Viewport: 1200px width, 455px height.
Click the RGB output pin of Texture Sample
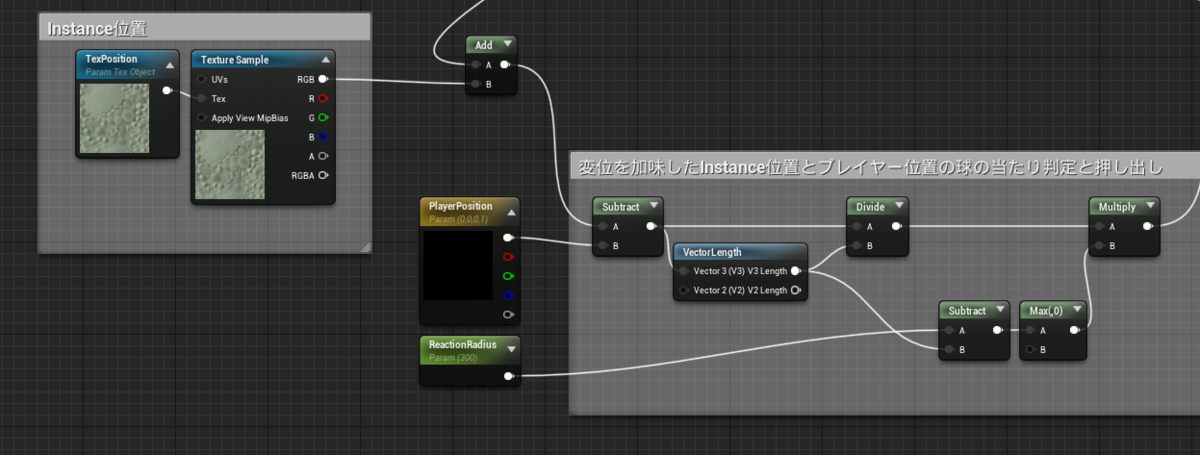[323, 79]
